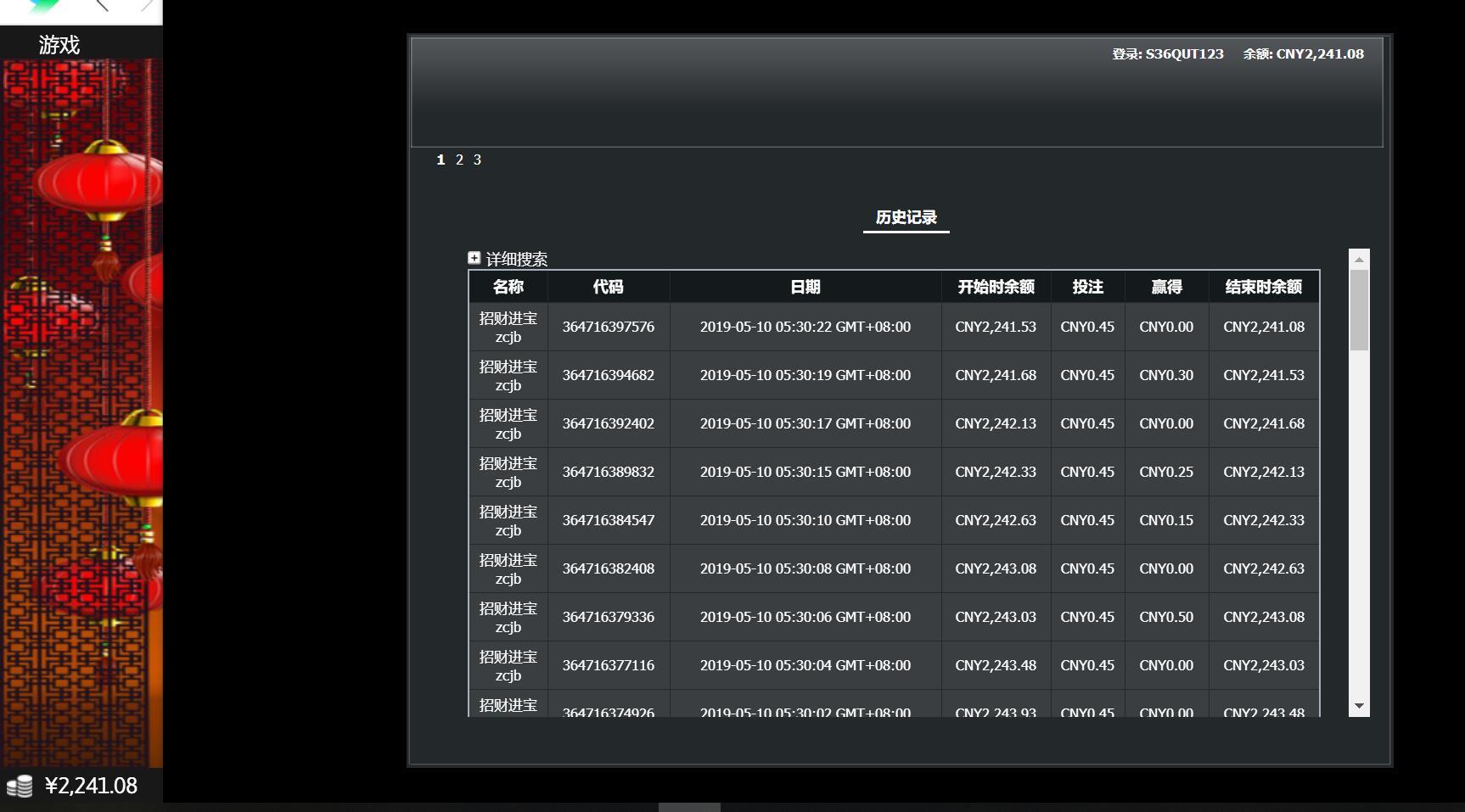This screenshot has height=812, width=1465.
Task: Click the date 2019-05-10 05:30:10 GMT+08:00
Action: (x=805, y=520)
